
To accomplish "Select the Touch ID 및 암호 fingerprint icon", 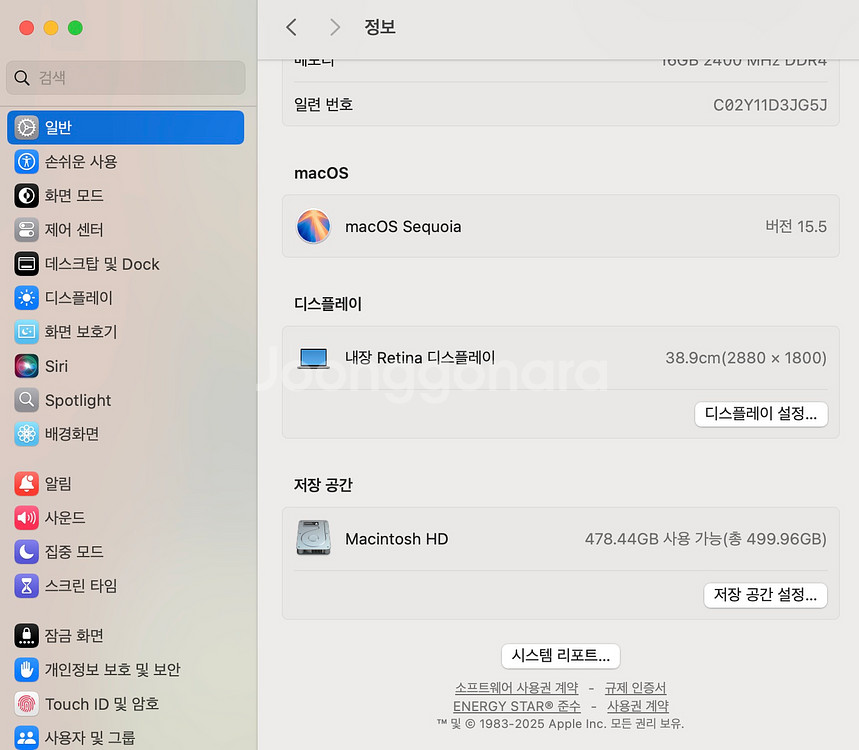I will coord(26,703).
